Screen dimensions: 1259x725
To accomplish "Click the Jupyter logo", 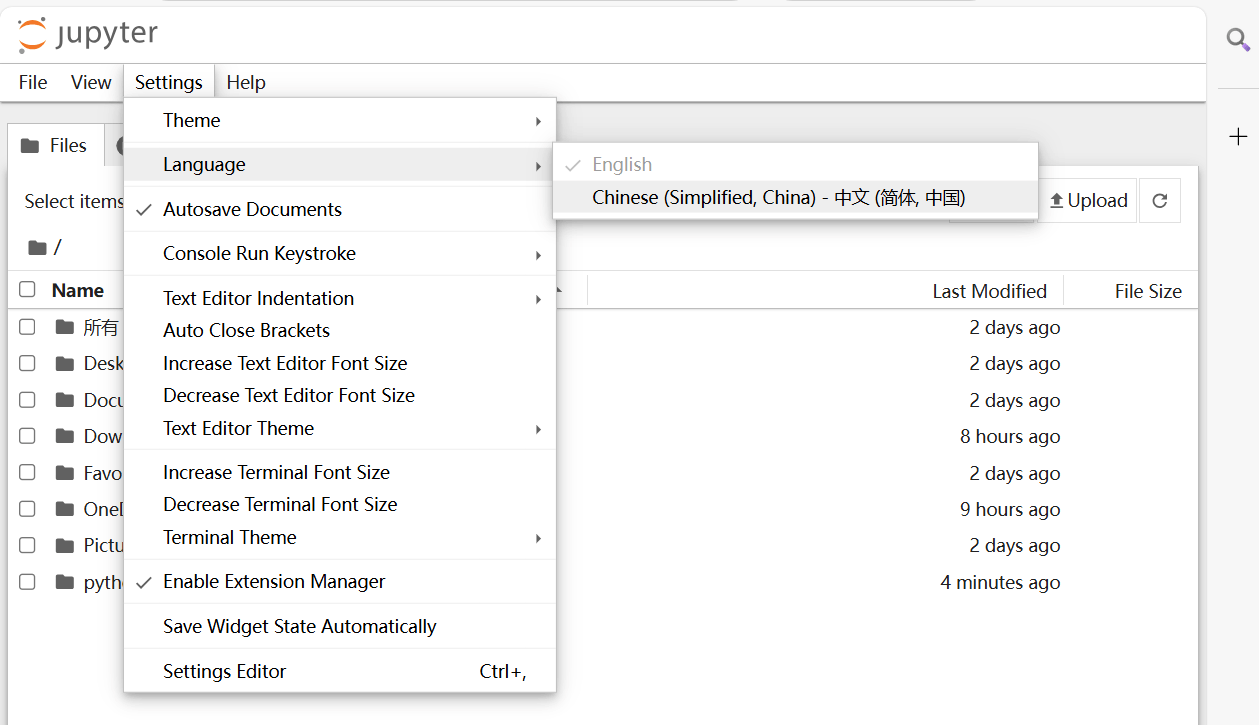I will pyautogui.click(x=88, y=34).
